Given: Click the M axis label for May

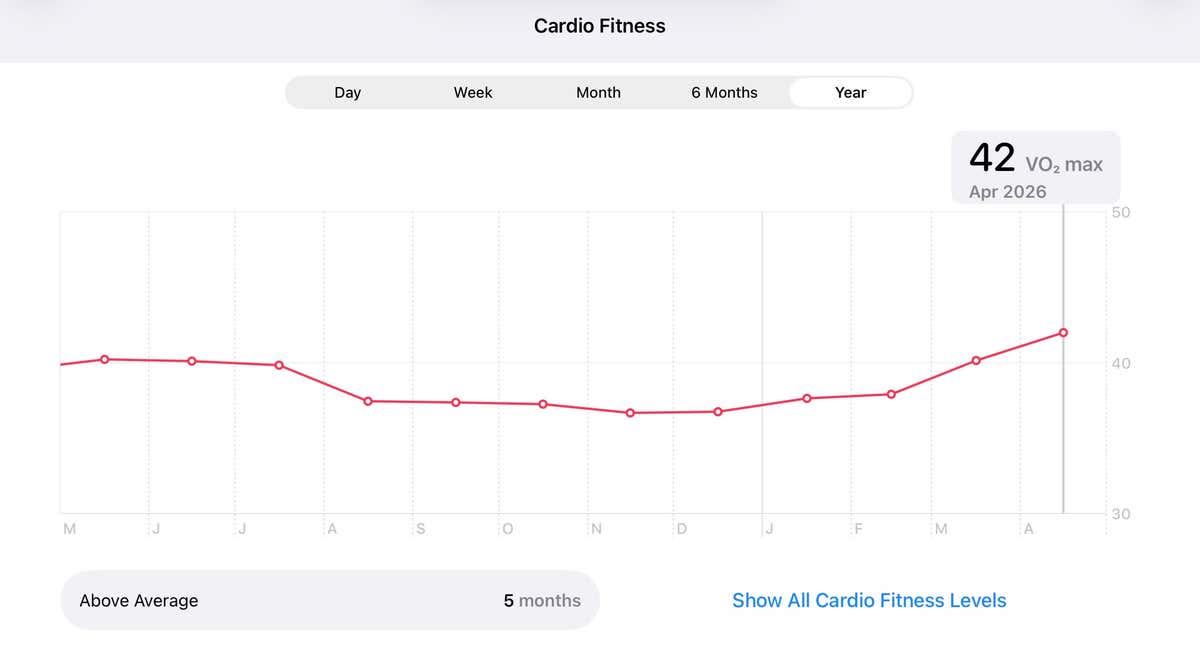Looking at the screenshot, I should 69,528.
